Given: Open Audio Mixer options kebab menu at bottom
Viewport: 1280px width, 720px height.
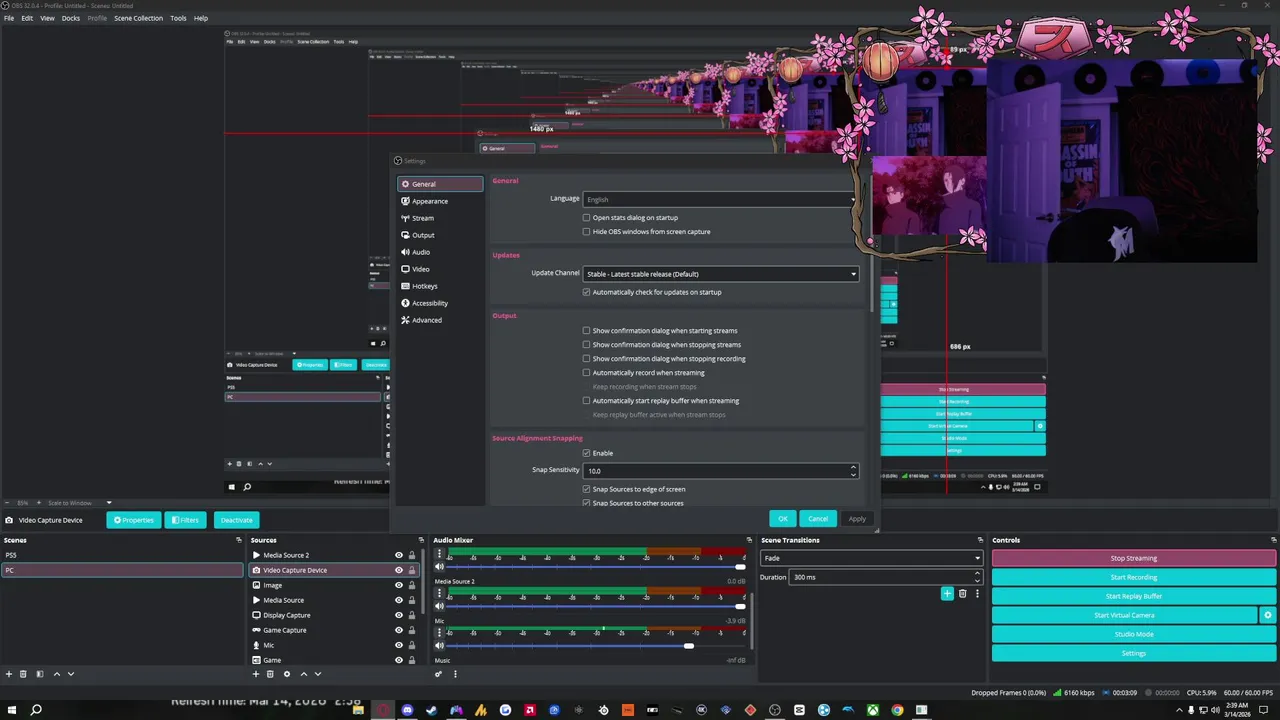Looking at the screenshot, I should [x=455, y=674].
